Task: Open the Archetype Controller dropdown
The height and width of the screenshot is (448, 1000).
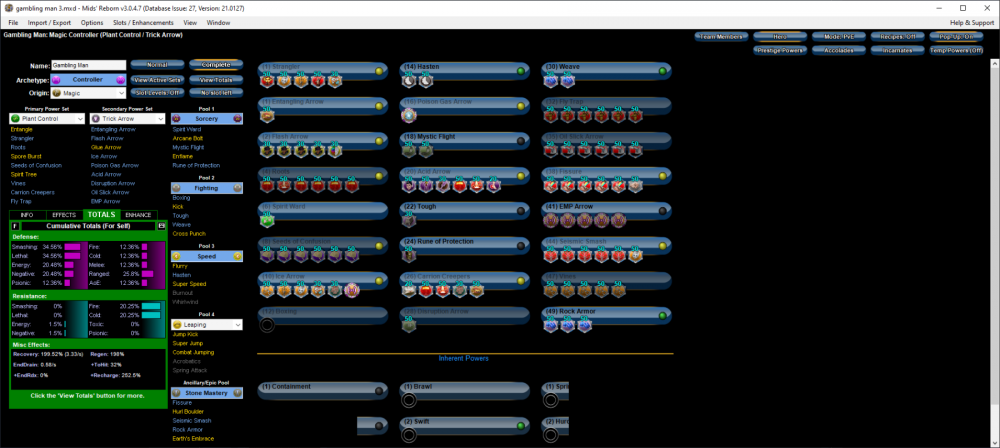Action: pos(88,79)
